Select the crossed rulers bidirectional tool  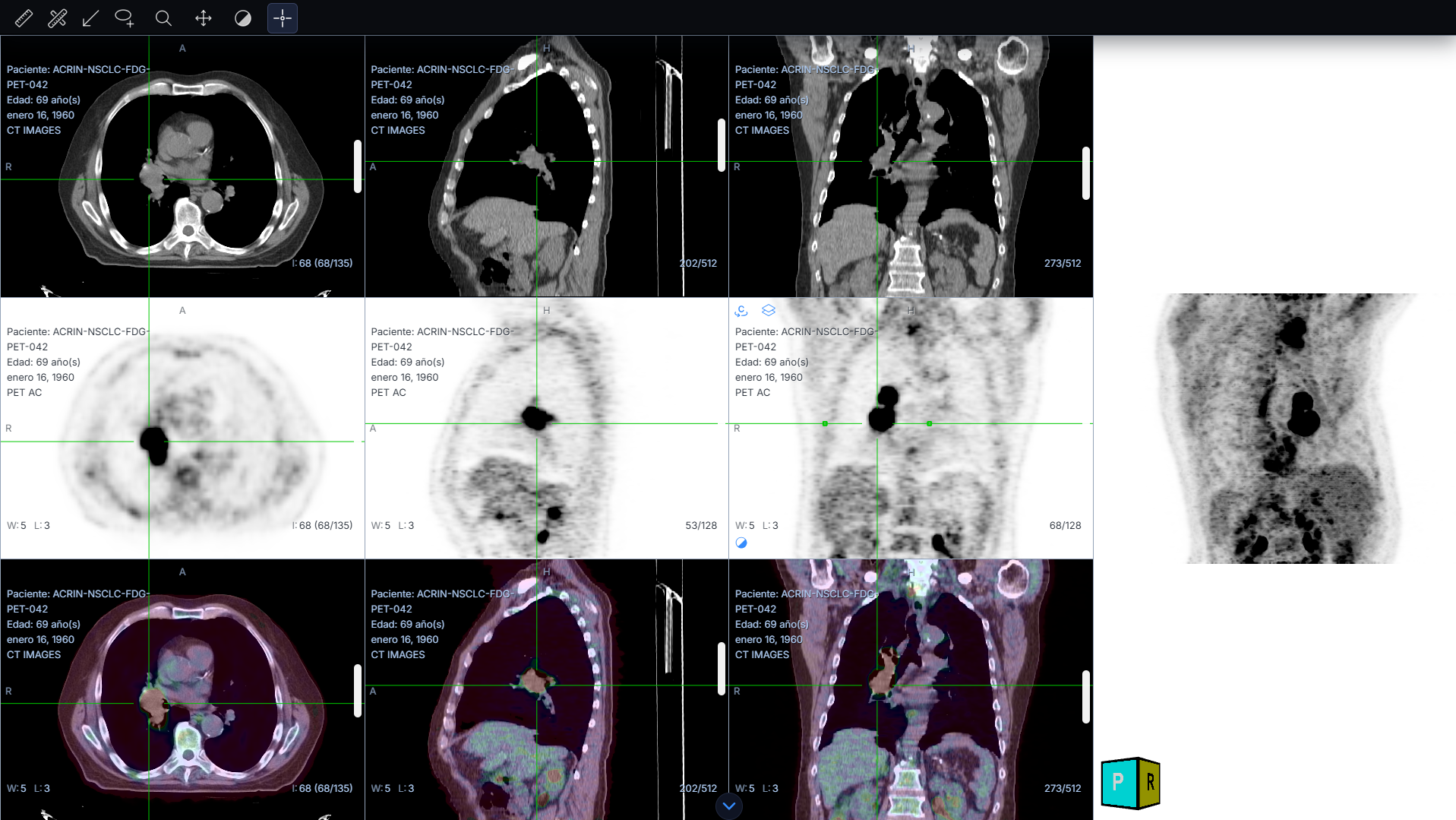[57, 18]
